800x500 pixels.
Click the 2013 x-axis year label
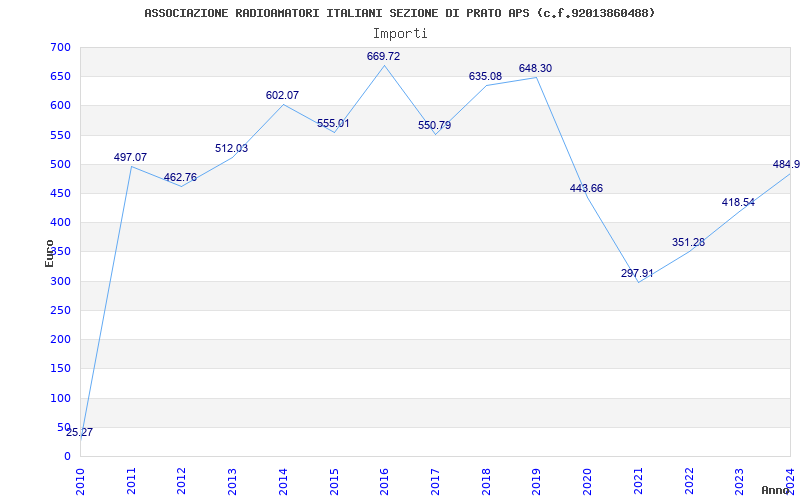(232, 481)
